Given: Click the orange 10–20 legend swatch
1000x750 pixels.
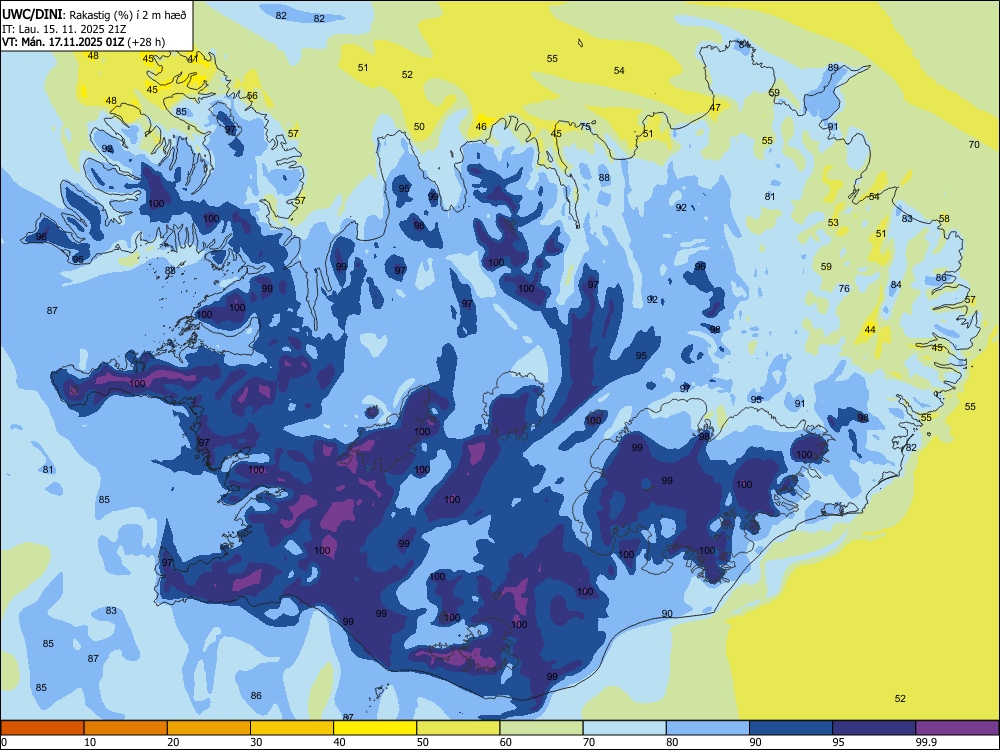Looking at the screenshot, I should [126, 728].
